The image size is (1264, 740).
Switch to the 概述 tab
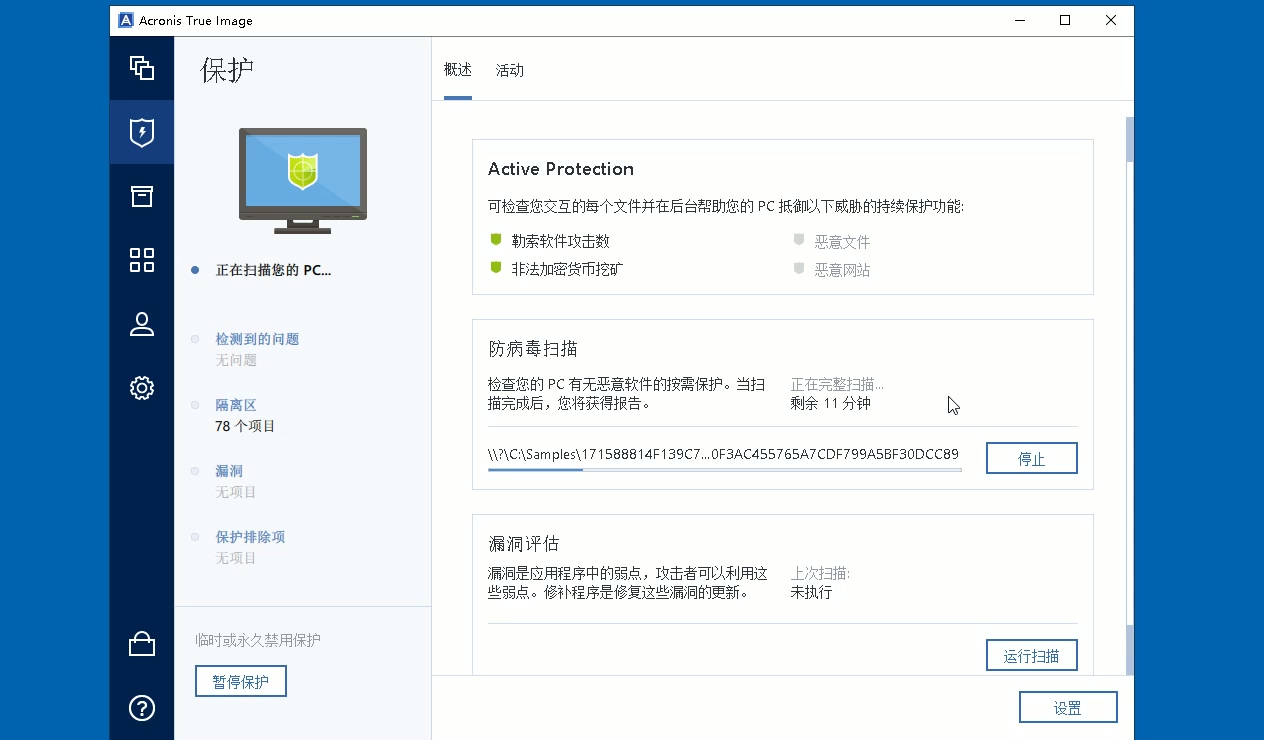coord(458,70)
